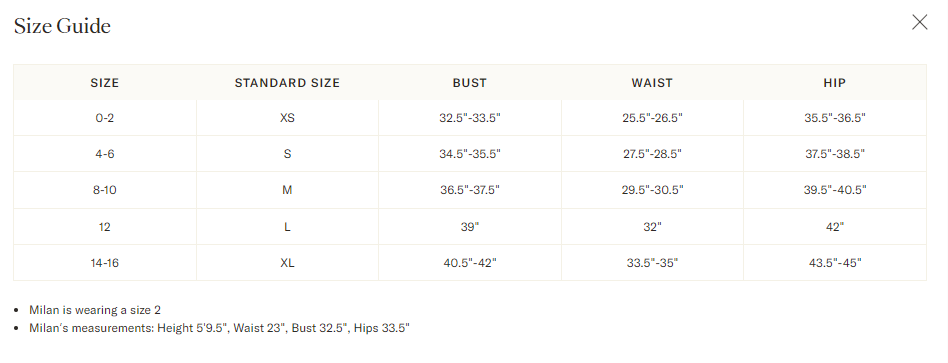Select the BUST column header

click(x=470, y=83)
